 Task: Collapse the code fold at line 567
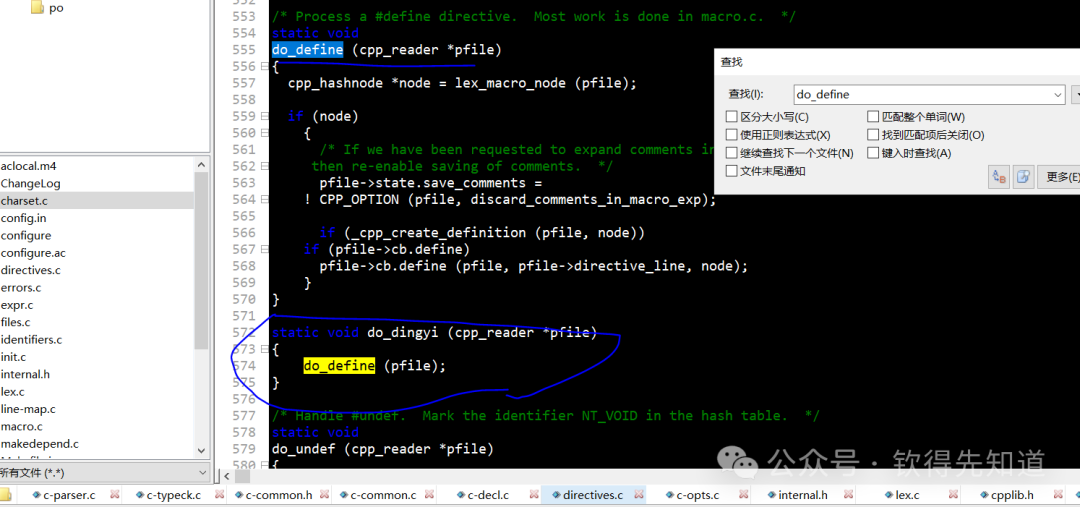pos(264,249)
